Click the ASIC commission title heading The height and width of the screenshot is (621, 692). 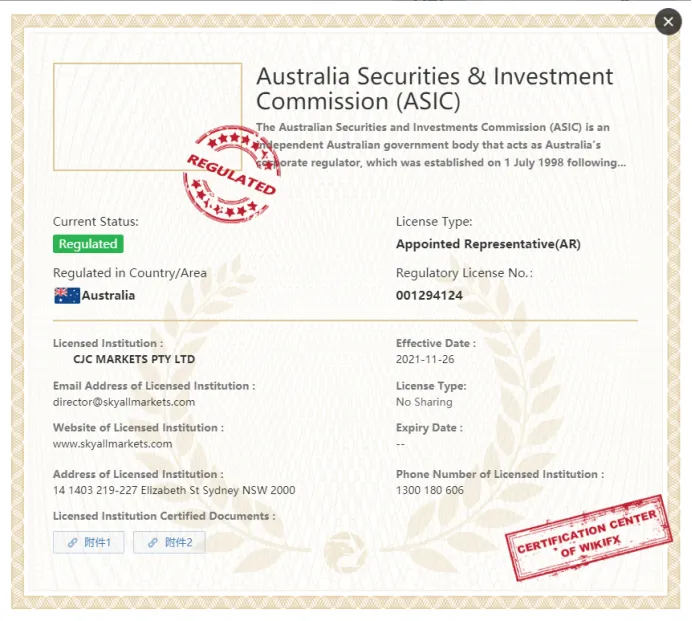(x=435, y=88)
